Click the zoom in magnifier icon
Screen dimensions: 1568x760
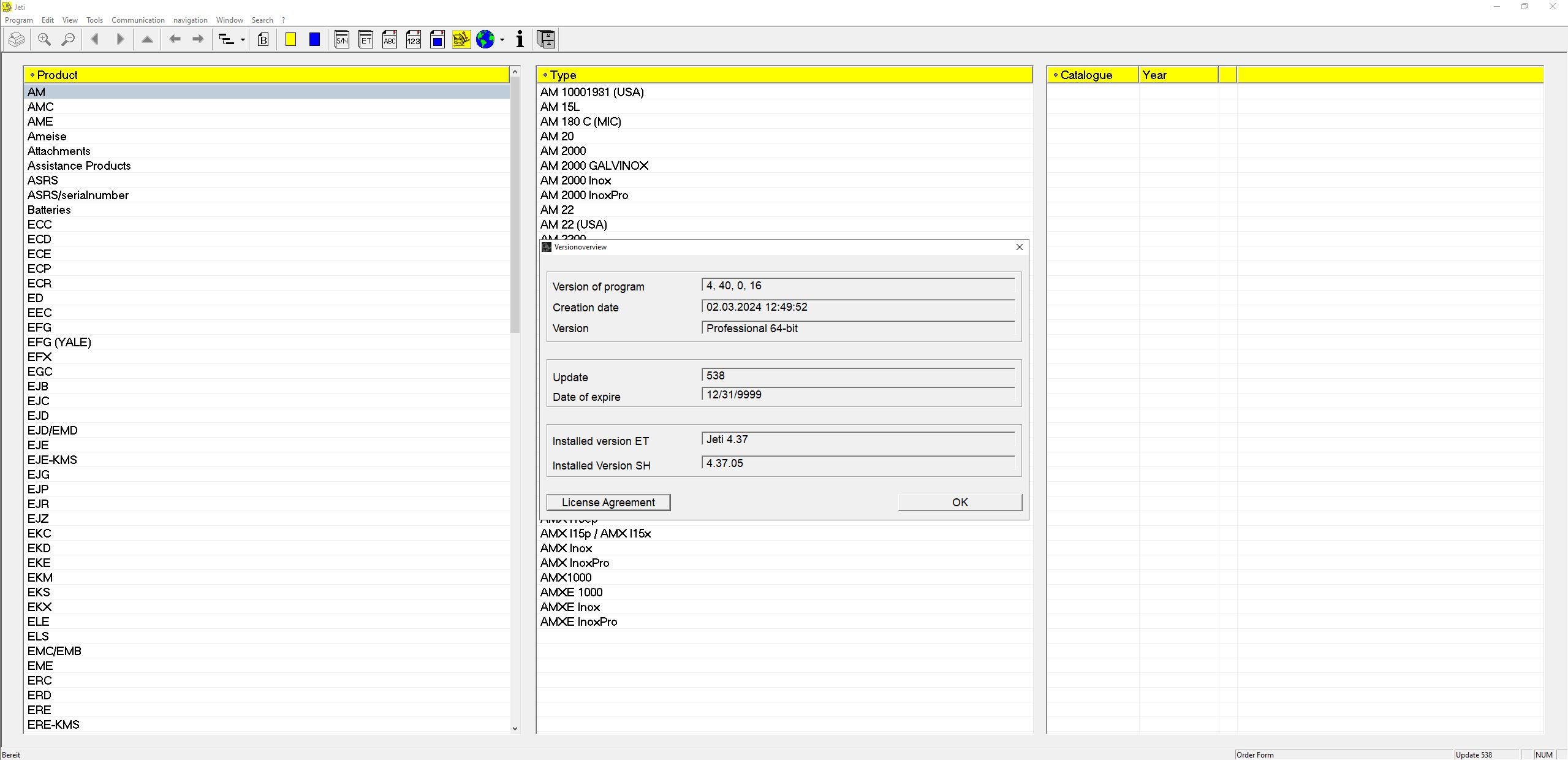[x=44, y=40]
